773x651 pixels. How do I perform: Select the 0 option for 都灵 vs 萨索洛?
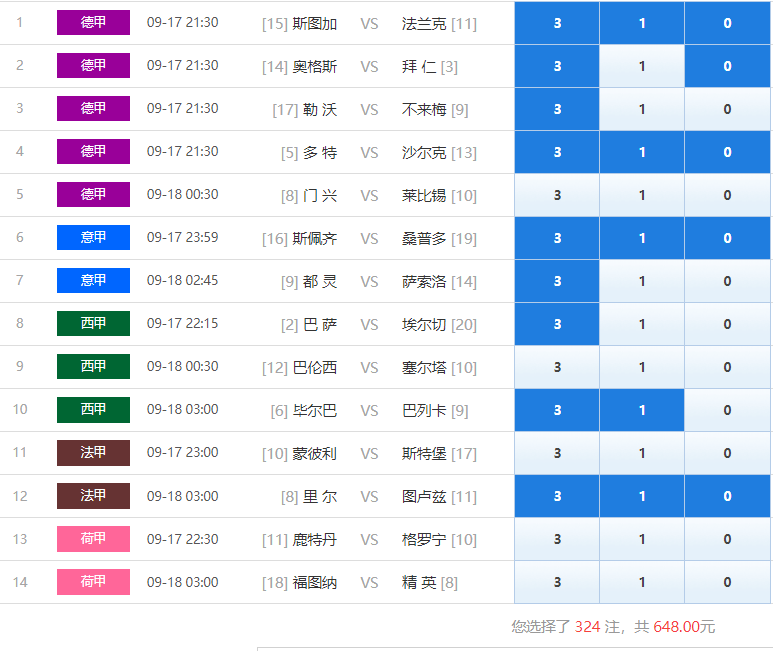click(x=727, y=281)
